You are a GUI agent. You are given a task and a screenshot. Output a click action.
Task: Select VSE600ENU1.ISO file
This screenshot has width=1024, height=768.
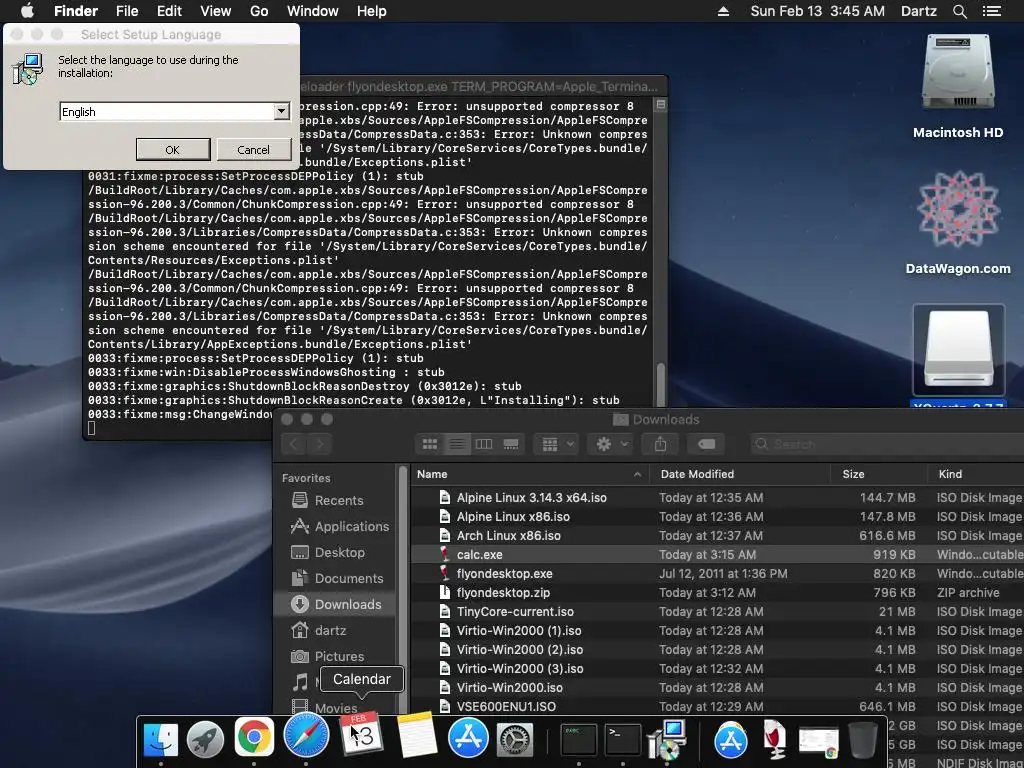tap(717, 706)
